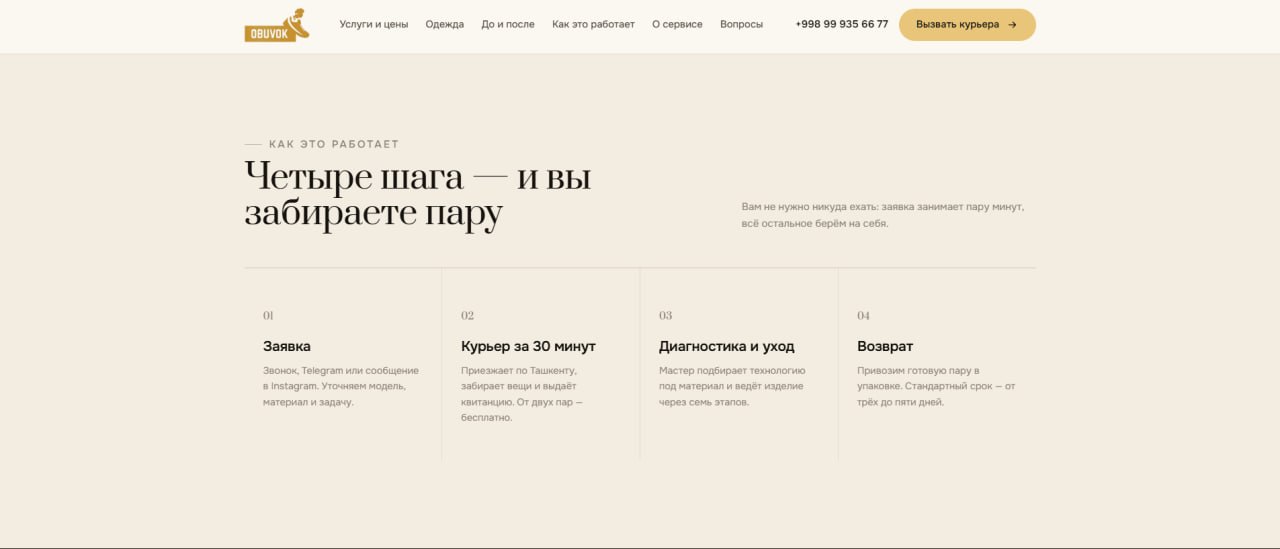This screenshot has width=1280, height=549.
Task: Click the "Вызвать курьера" button
Action: pyautogui.click(x=967, y=25)
